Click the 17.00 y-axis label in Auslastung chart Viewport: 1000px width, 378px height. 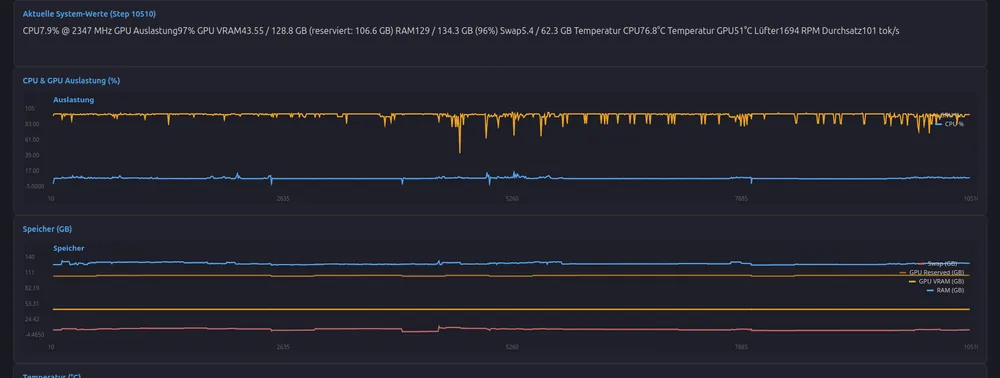point(33,170)
